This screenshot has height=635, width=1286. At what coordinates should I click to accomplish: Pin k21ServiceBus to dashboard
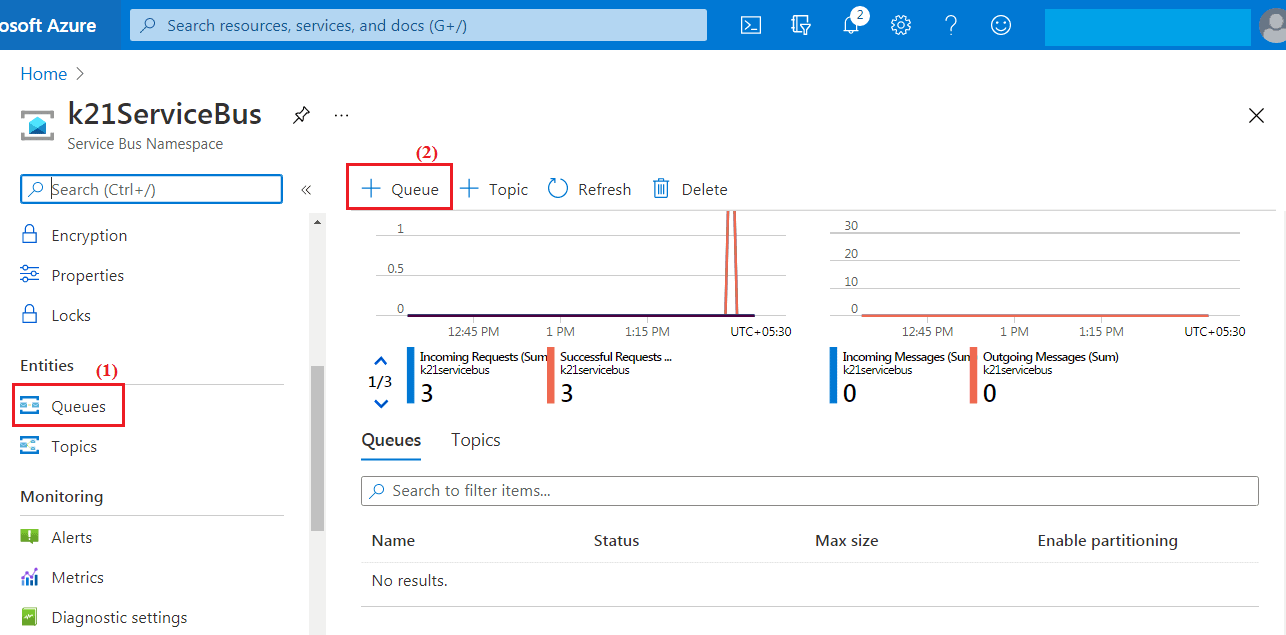[x=301, y=115]
